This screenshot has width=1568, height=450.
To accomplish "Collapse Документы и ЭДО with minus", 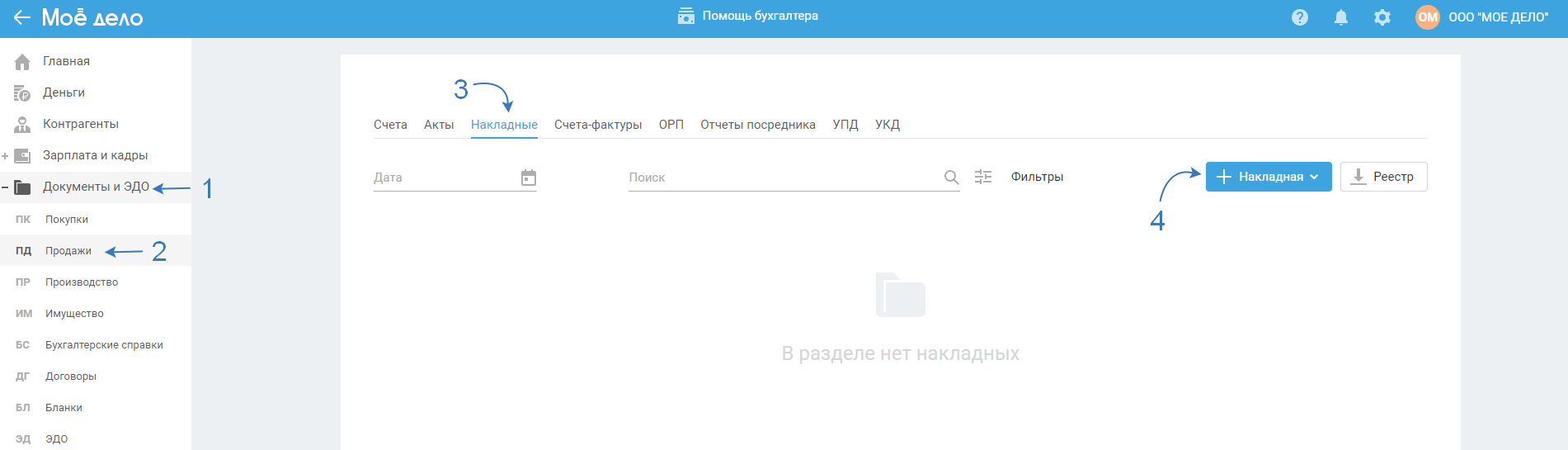I will pos(5,187).
